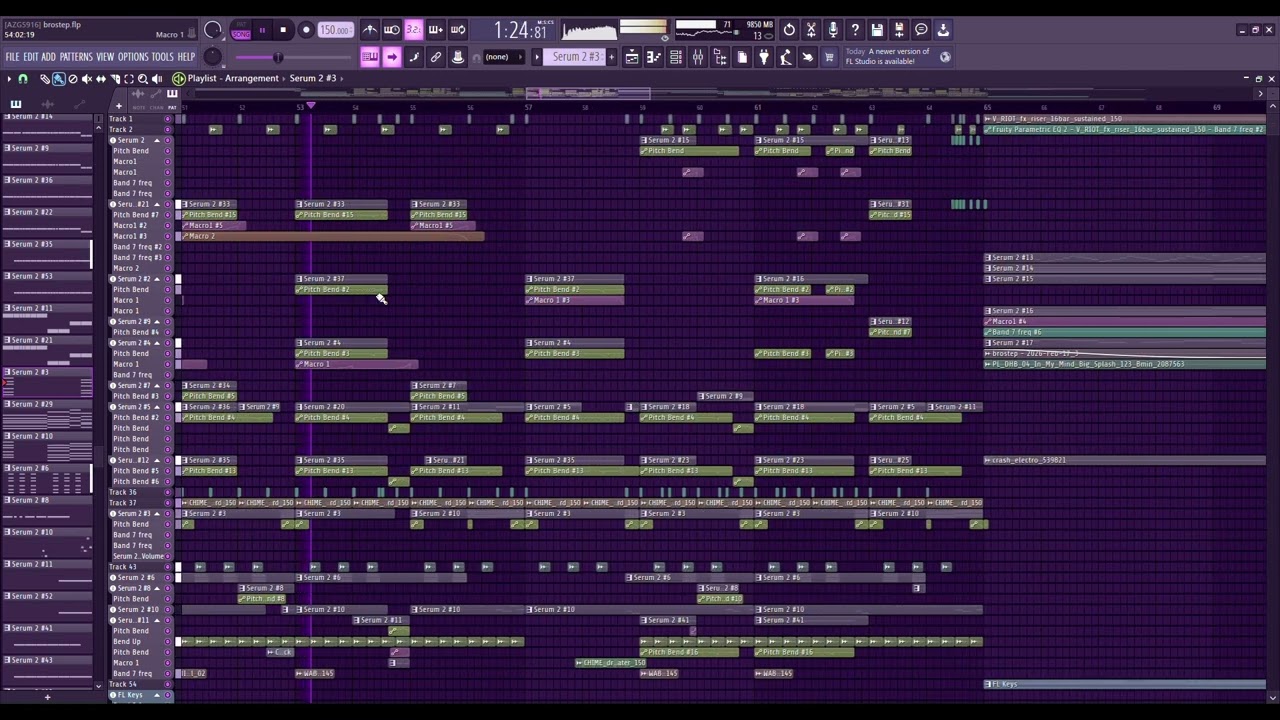Open the Playlist view
The image size is (1280, 720).
pyautogui.click(x=632, y=57)
